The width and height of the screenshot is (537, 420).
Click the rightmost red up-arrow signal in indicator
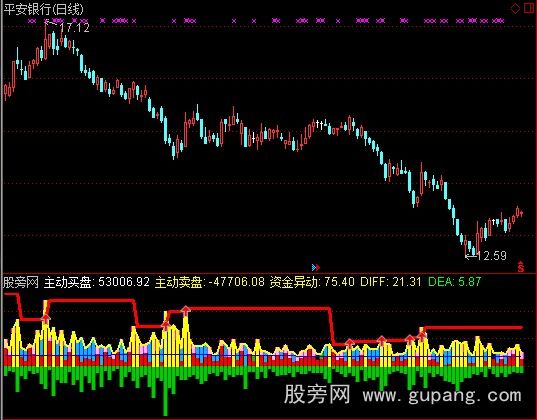point(421,336)
